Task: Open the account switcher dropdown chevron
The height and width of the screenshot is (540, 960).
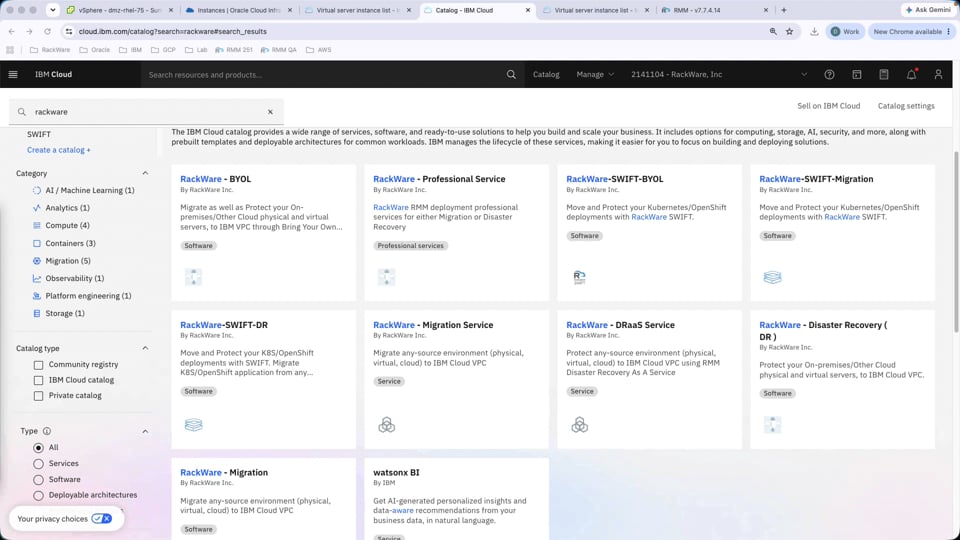Action: (804, 74)
